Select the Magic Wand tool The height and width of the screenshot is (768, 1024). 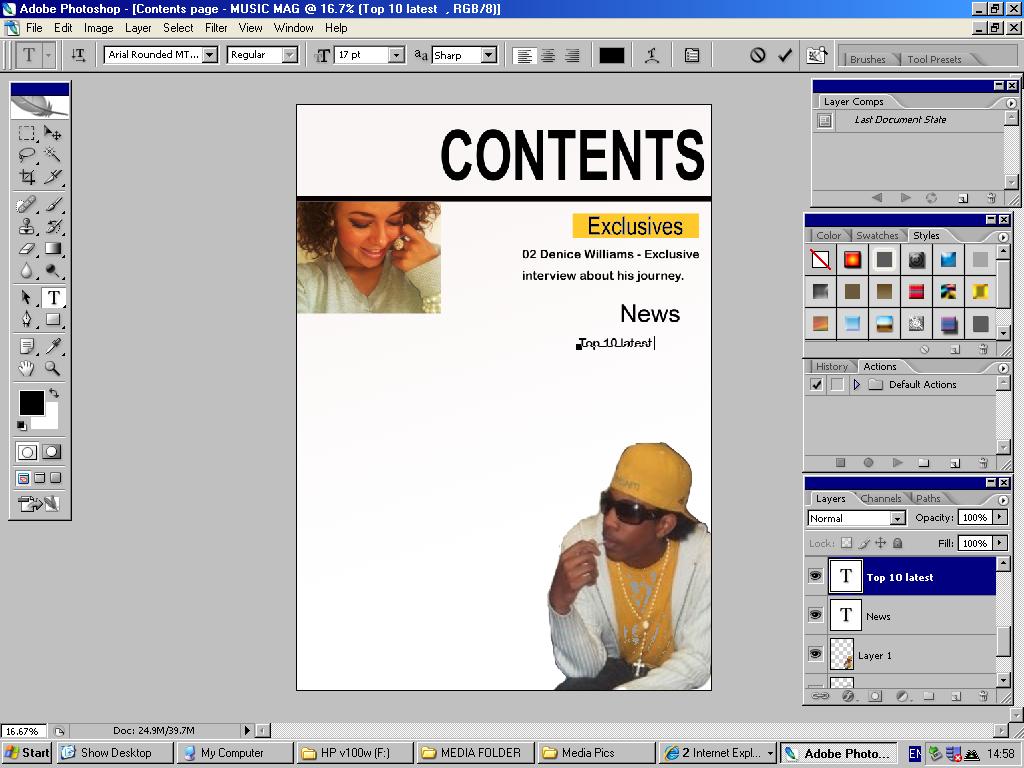tap(53, 155)
